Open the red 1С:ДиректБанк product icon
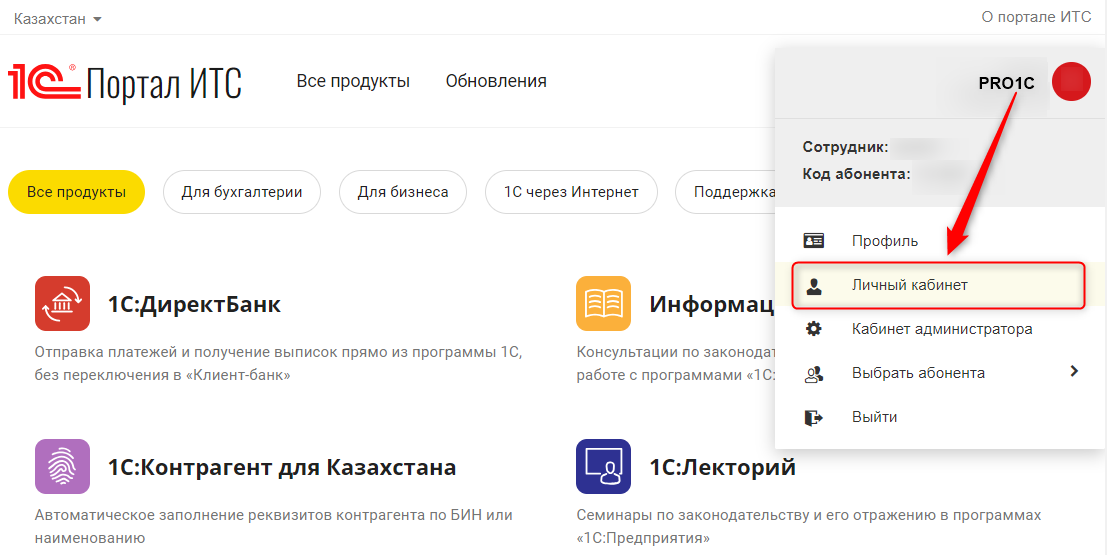This screenshot has width=1107, height=555. [62, 303]
